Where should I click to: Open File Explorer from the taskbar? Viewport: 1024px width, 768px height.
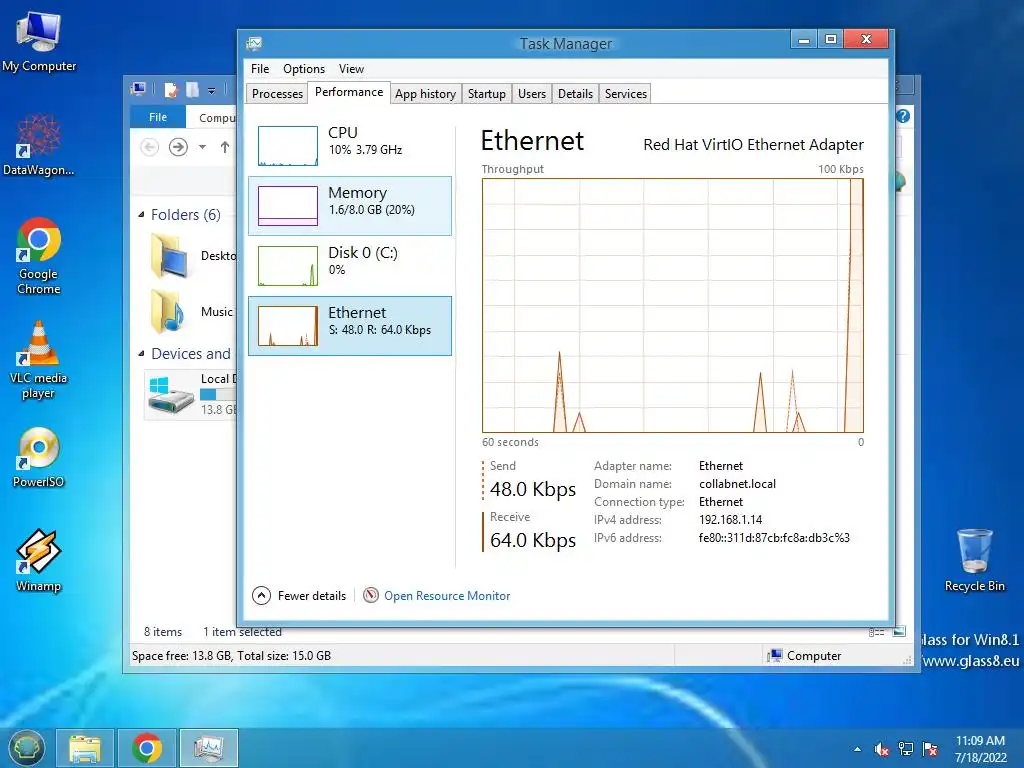point(85,748)
